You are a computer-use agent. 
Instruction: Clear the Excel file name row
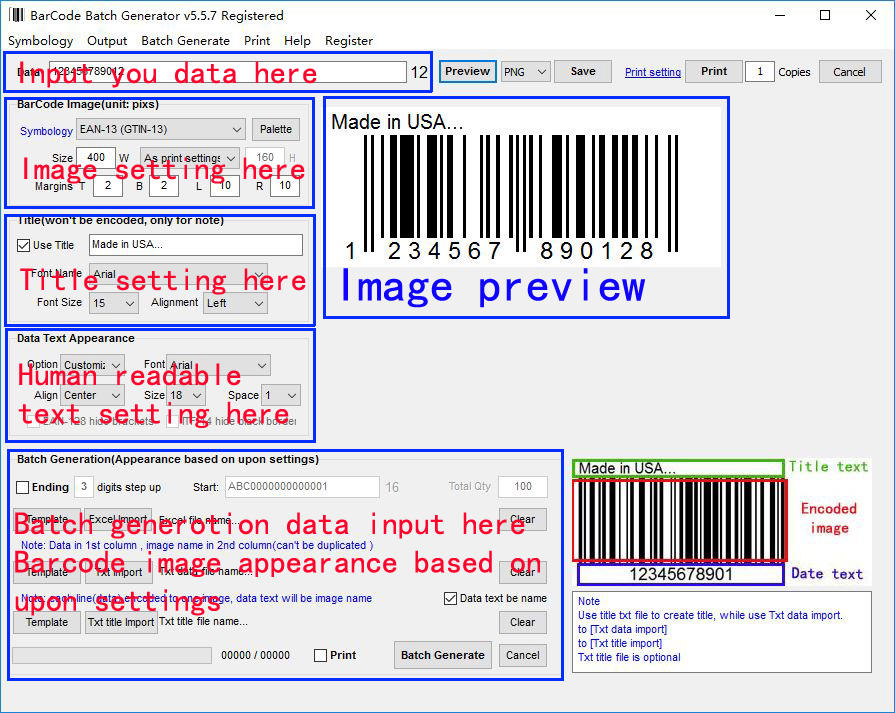tap(523, 519)
